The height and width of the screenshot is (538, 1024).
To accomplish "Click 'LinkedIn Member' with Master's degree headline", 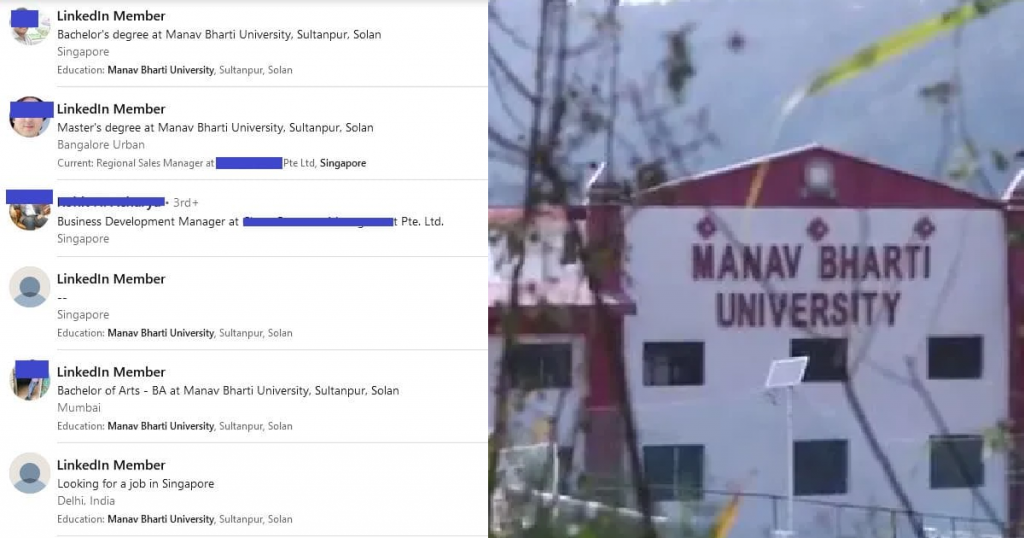I will click(x=111, y=109).
